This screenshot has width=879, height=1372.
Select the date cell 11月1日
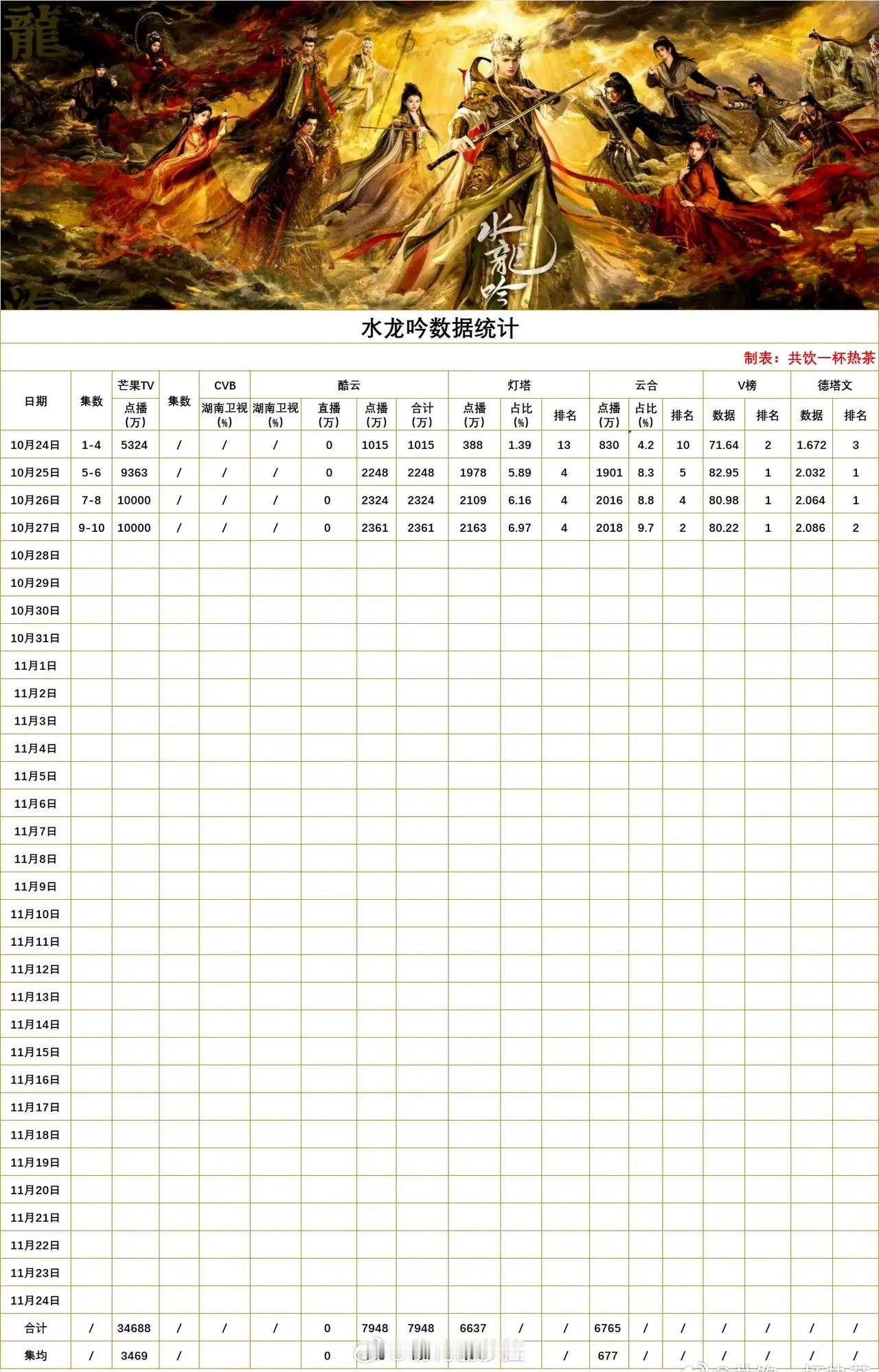point(35,665)
